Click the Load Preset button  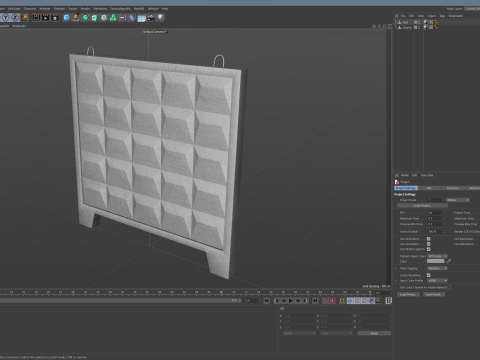(x=408, y=295)
